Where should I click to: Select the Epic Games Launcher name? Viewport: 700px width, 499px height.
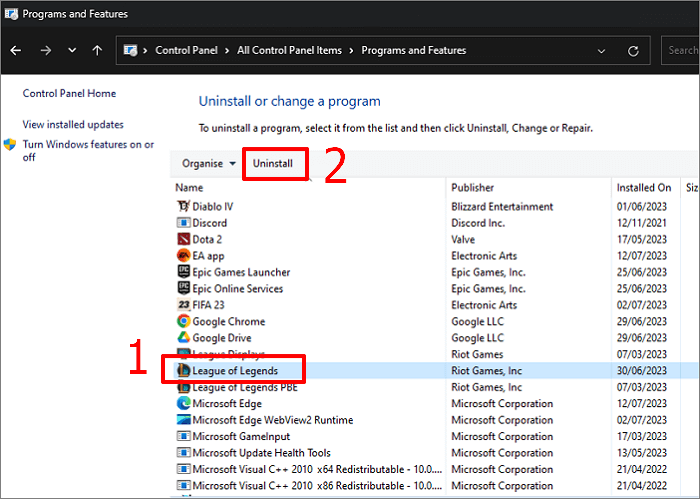point(241,272)
